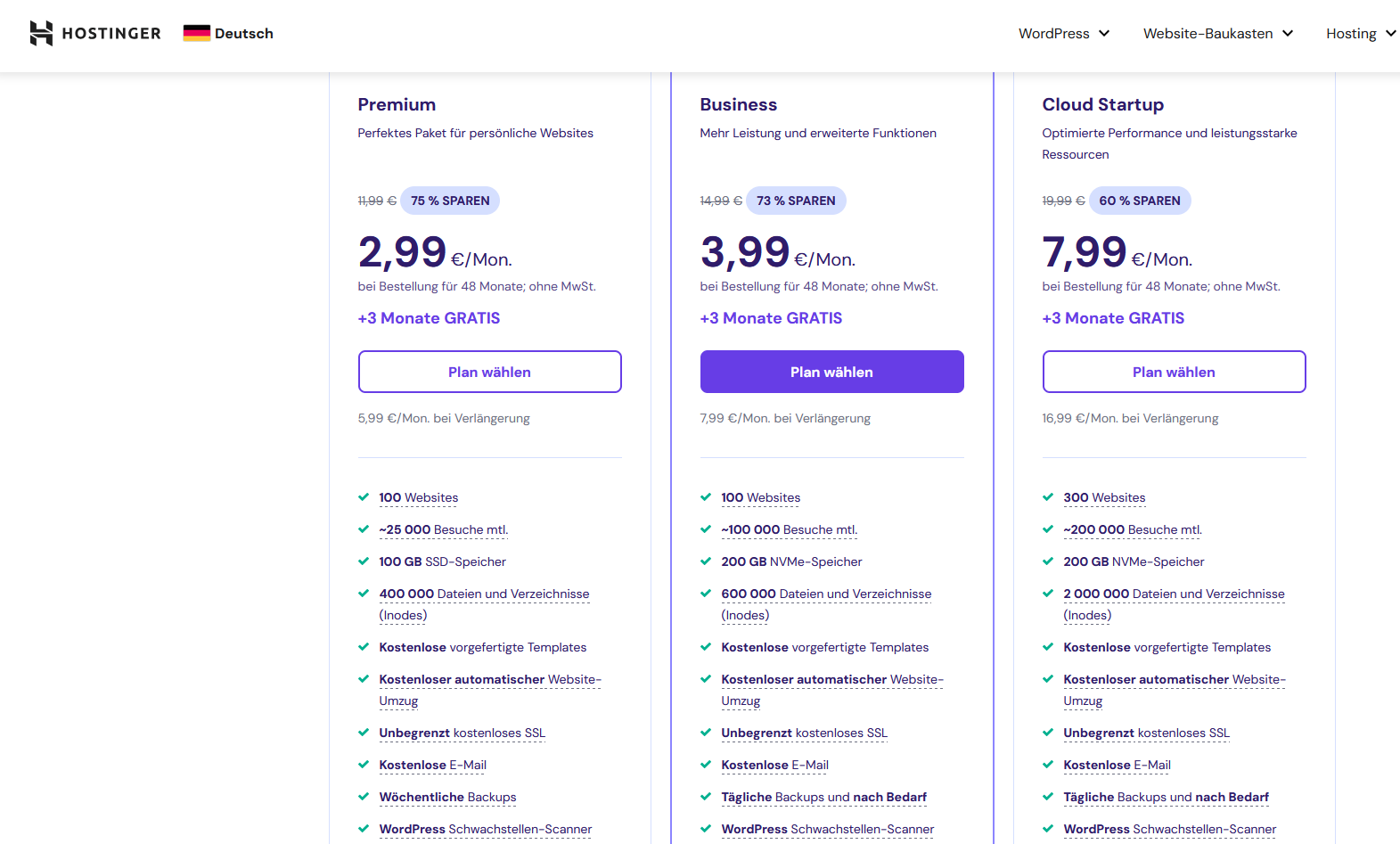This screenshot has height=844, width=1400.
Task: Choose Cloud Startup via Plan wählen
Action: pyautogui.click(x=1175, y=372)
